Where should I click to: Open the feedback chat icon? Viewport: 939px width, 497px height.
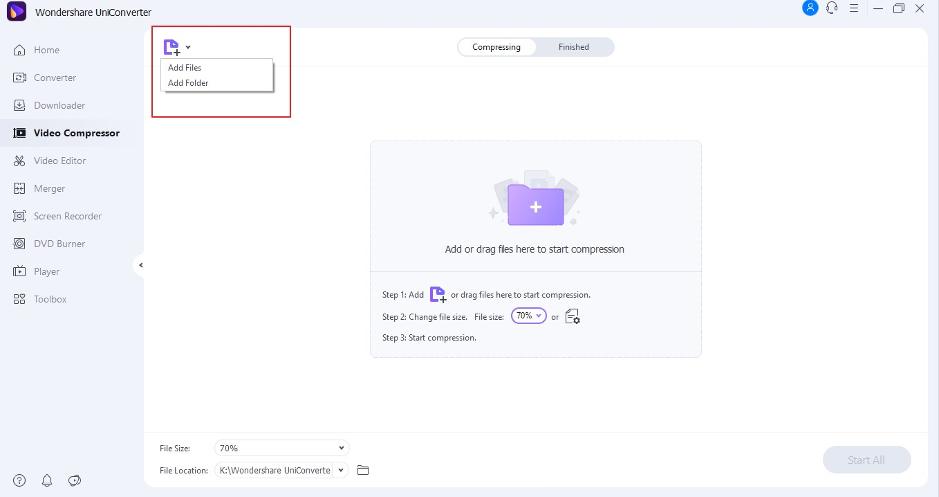(74, 480)
